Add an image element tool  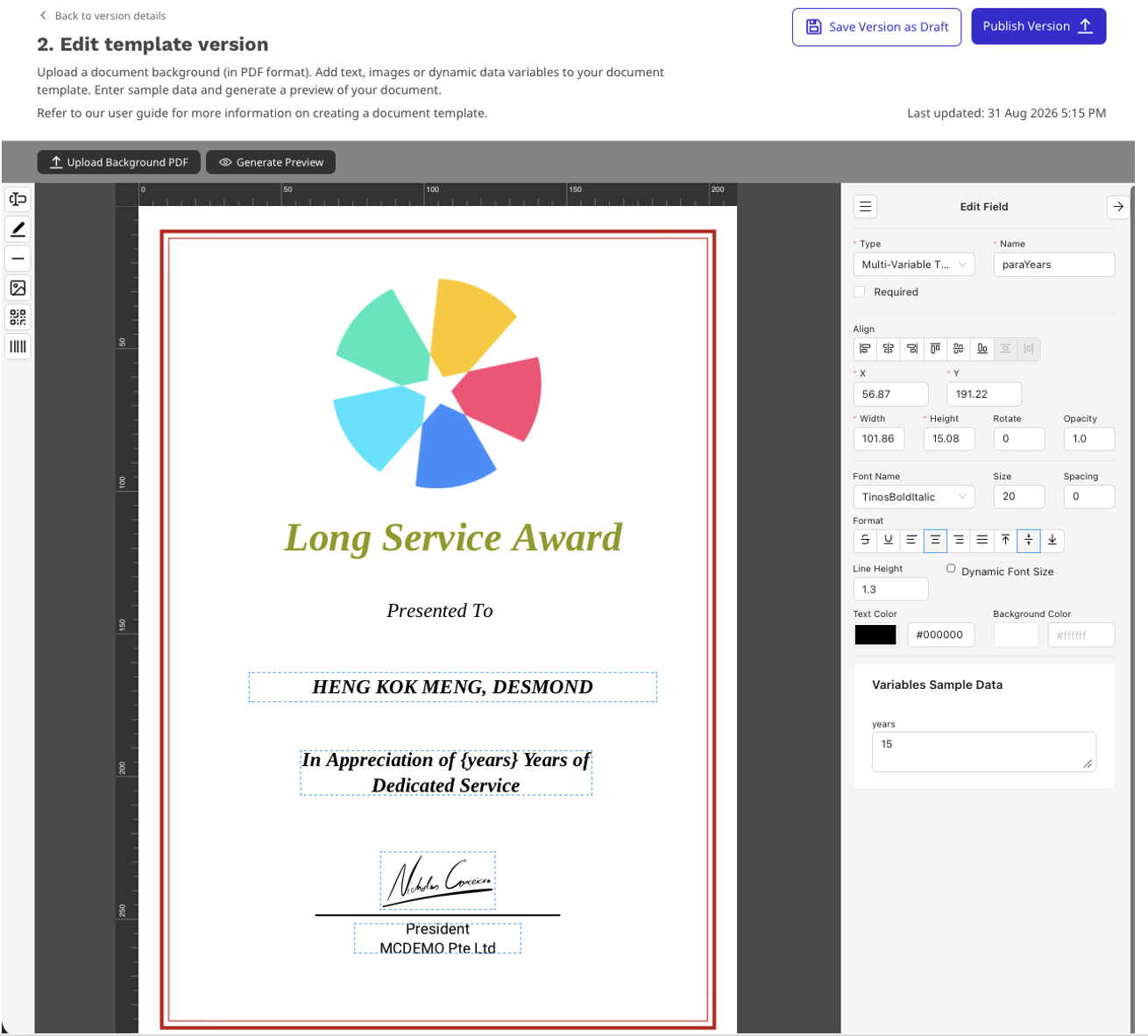click(18, 287)
